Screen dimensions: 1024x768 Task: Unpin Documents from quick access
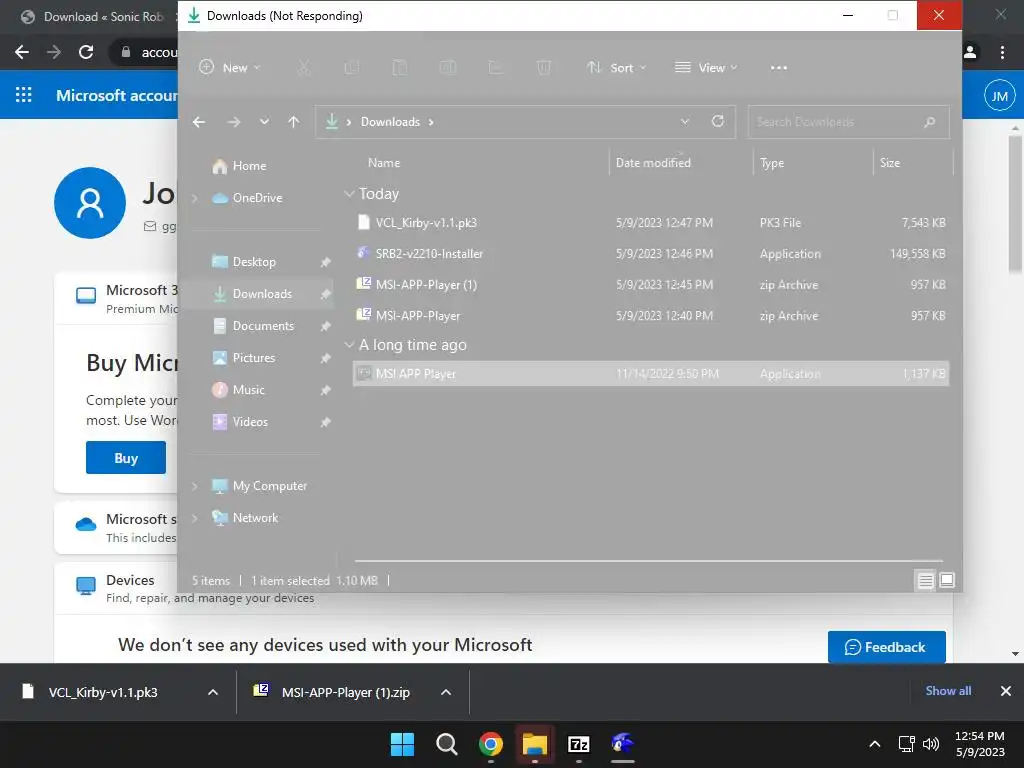pyautogui.click(x=325, y=326)
